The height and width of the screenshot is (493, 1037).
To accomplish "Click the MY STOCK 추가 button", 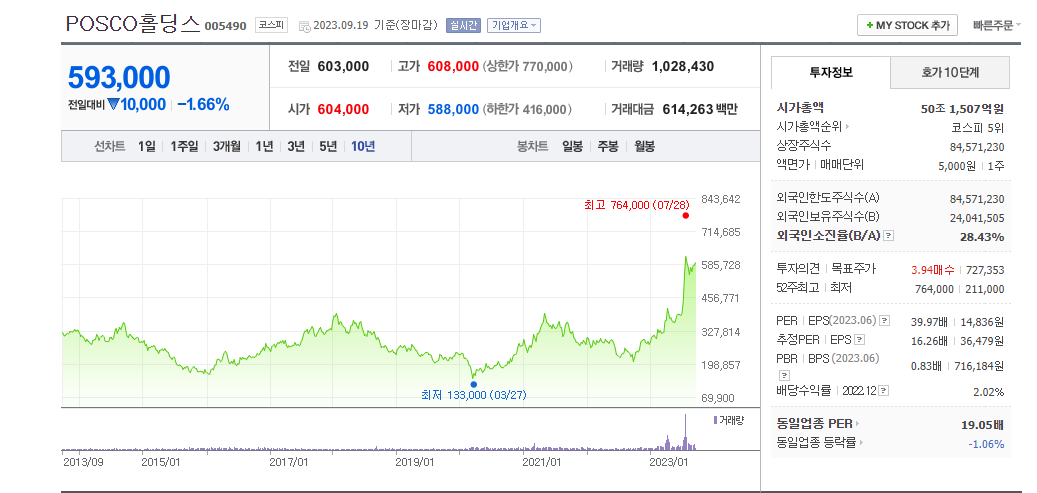I will (x=907, y=25).
